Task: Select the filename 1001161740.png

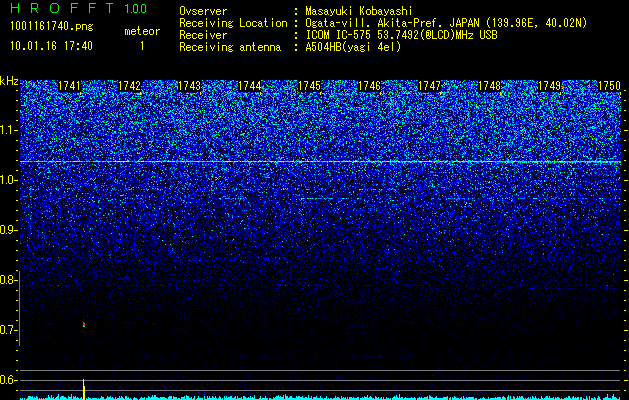Action: pos(52,27)
